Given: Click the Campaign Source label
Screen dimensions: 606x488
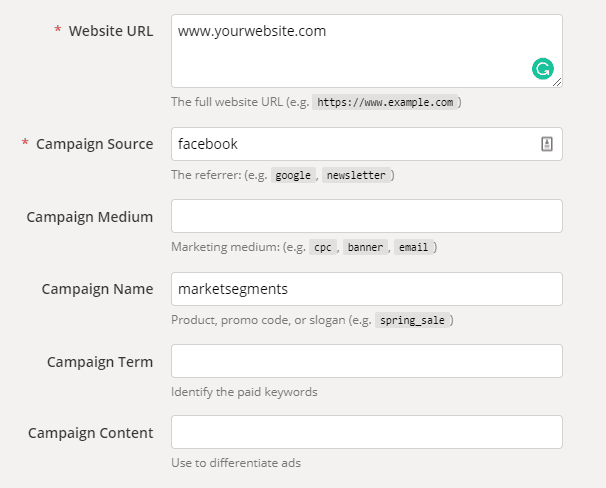Looking at the screenshot, I should pyautogui.click(x=95, y=144).
